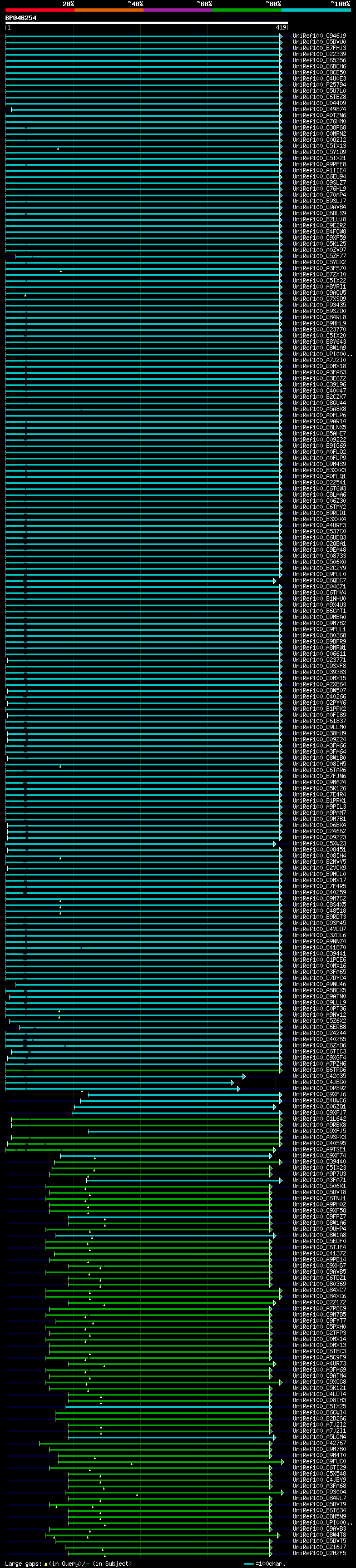
Task: Select the last hit UniRef100_Q2HZF5
Action: (319, 1554)
